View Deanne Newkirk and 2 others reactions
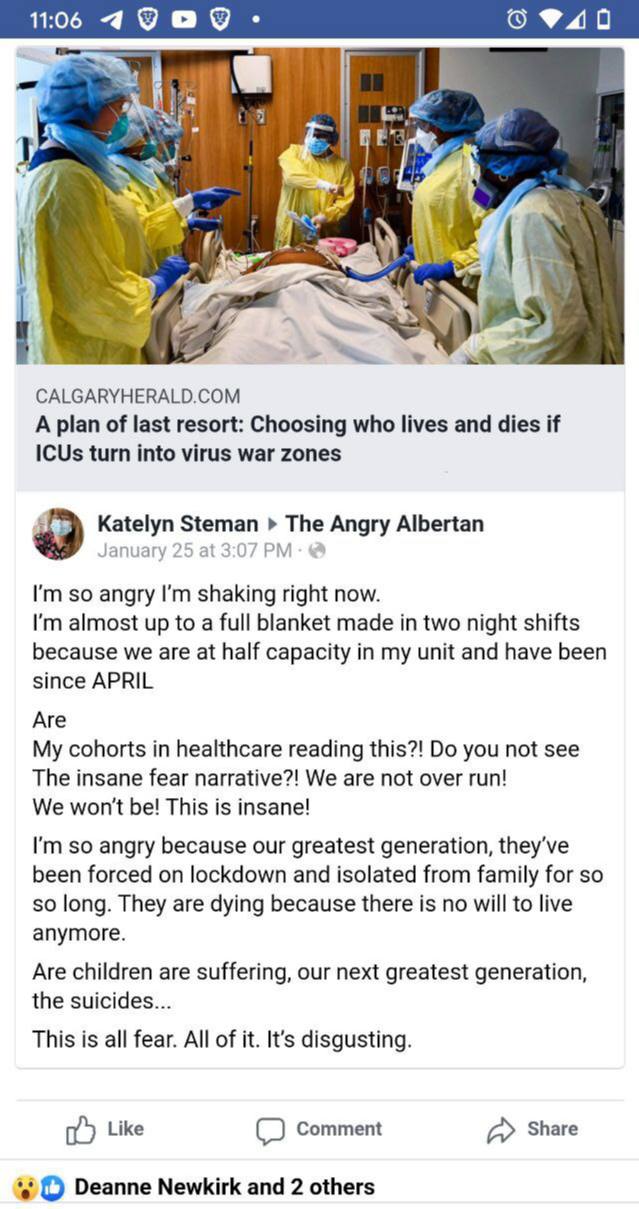The image size is (639, 1209). pyautogui.click(x=224, y=1187)
